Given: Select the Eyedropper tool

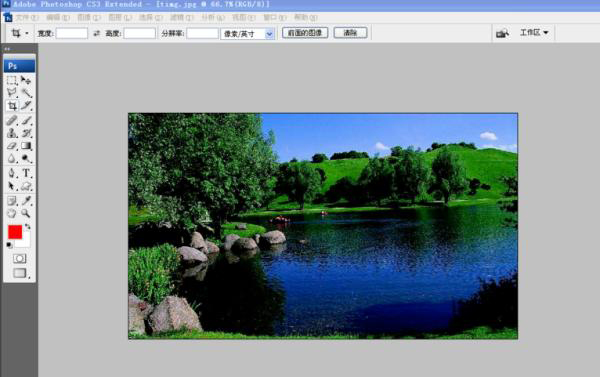Looking at the screenshot, I should click(x=26, y=200).
